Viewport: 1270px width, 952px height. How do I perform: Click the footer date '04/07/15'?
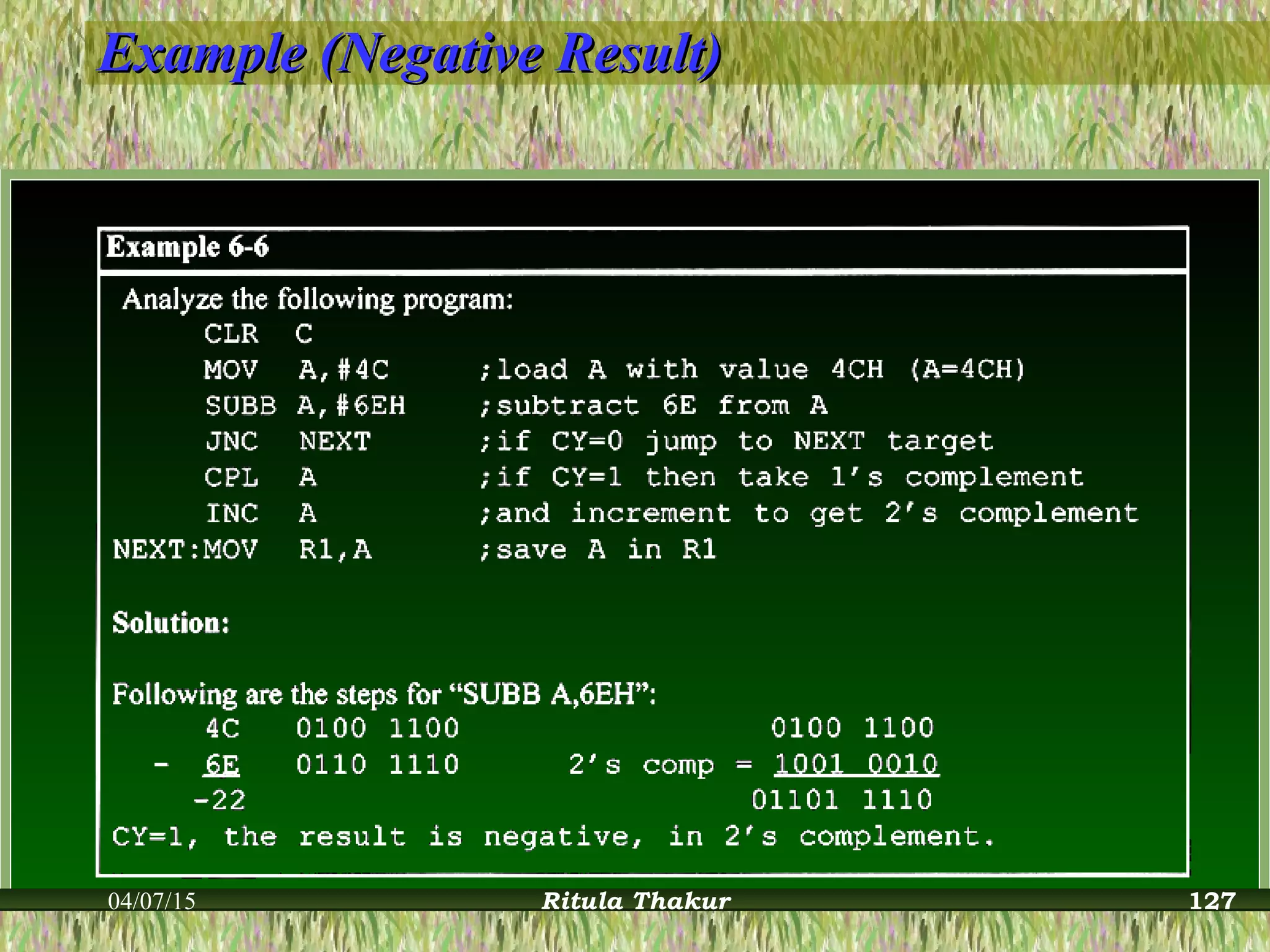click(x=152, y=901)
